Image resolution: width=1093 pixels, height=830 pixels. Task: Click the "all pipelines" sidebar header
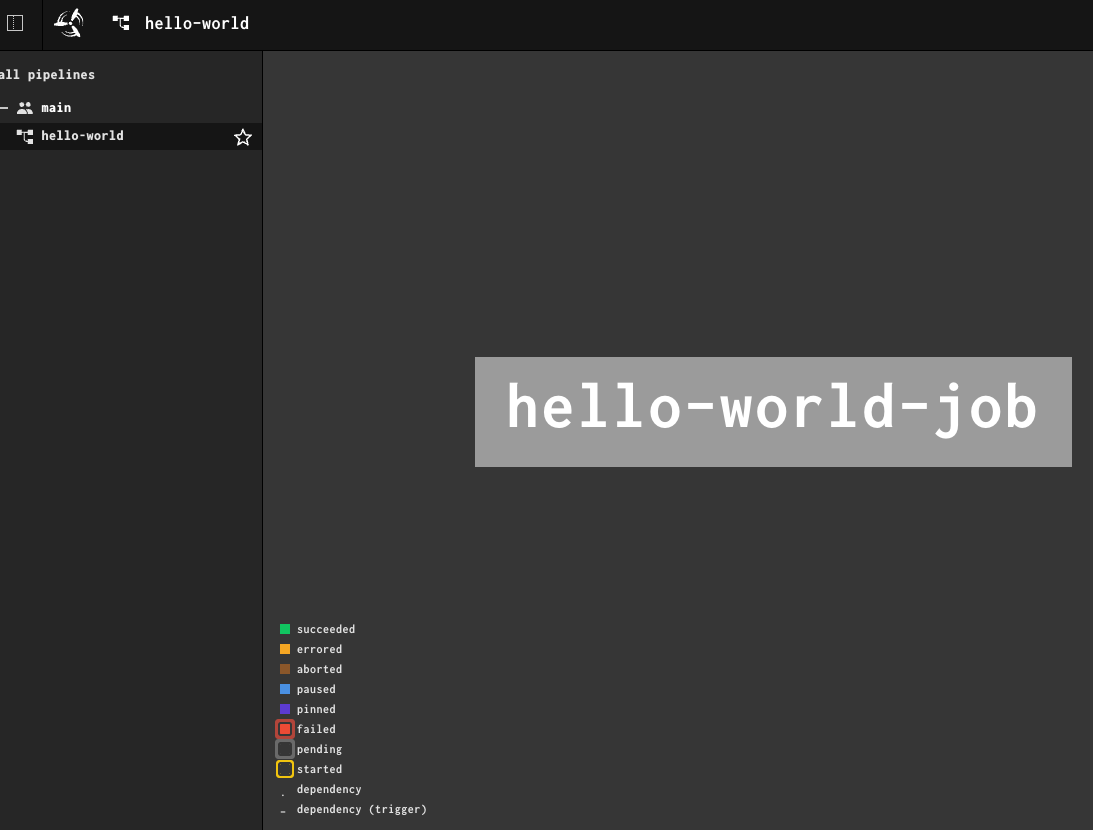(x=48, y=75)
